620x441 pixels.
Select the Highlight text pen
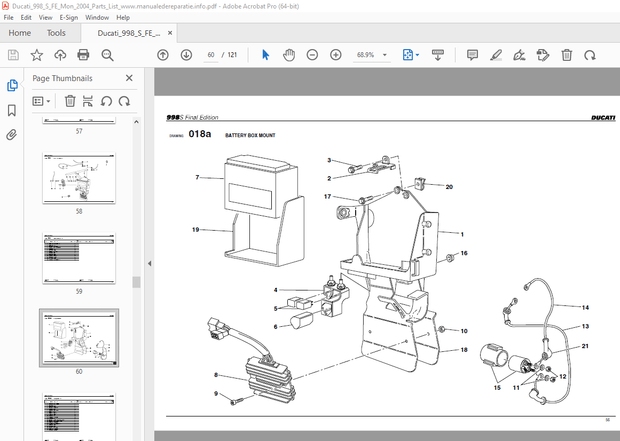pyautogui.click(x=496, y=55)
